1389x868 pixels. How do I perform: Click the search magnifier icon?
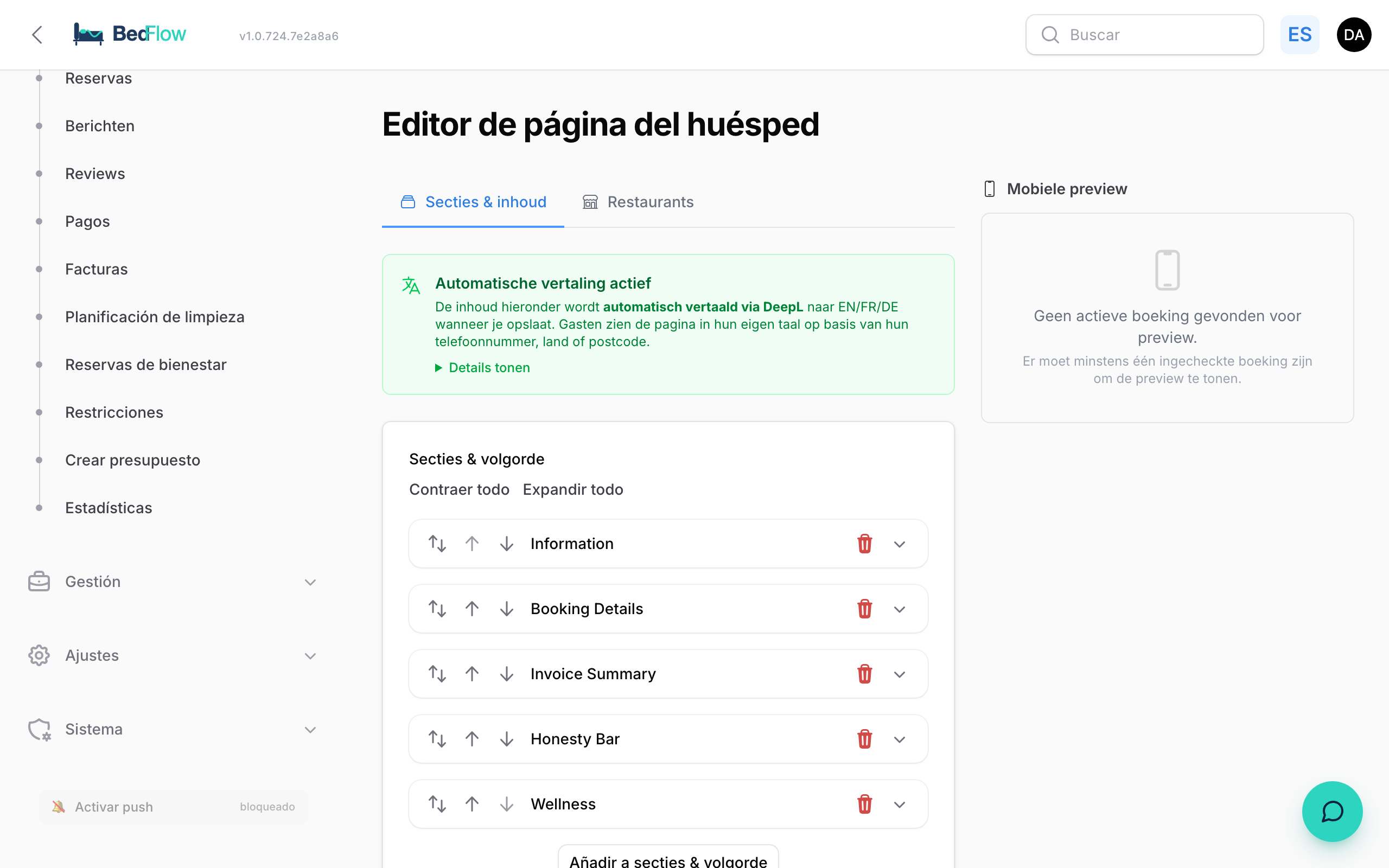(x=1050, y=35)
